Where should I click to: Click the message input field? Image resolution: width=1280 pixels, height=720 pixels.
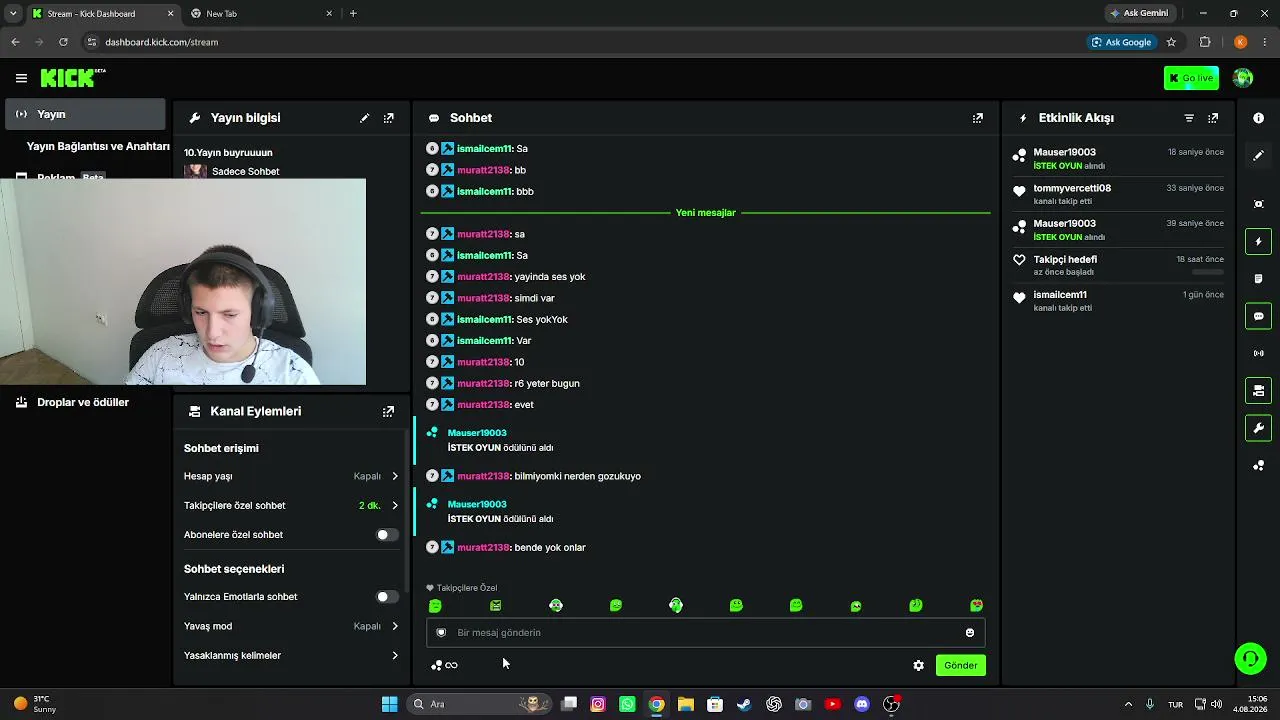coord(706,632)
